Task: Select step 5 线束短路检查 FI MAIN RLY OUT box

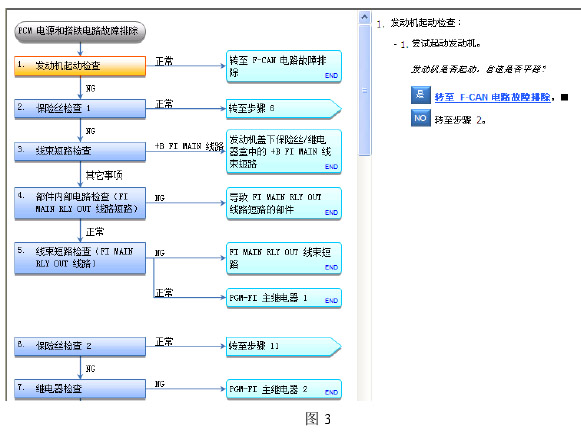Action: coord(80,258)
